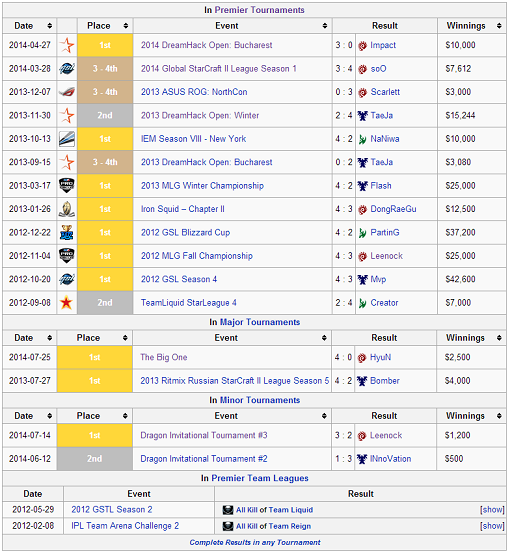The height and width of the screenshot is (554, 510).
Task: Click DreamHack logo in 2013-11-30 row
Action: (67, 116)
